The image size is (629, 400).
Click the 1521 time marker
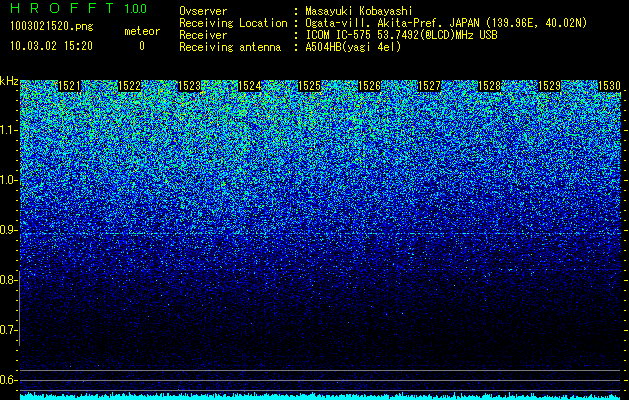69,86
